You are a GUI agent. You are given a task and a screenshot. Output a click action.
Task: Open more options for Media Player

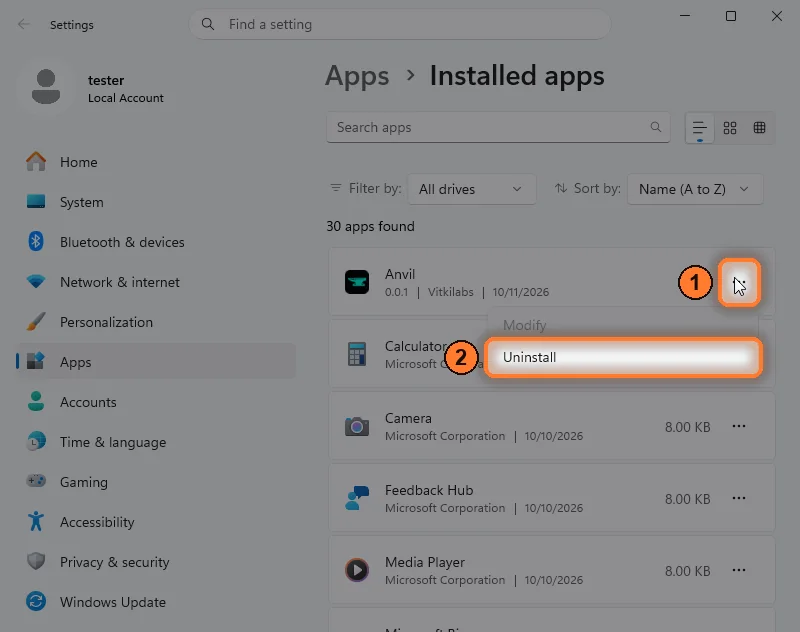point(739,570)
